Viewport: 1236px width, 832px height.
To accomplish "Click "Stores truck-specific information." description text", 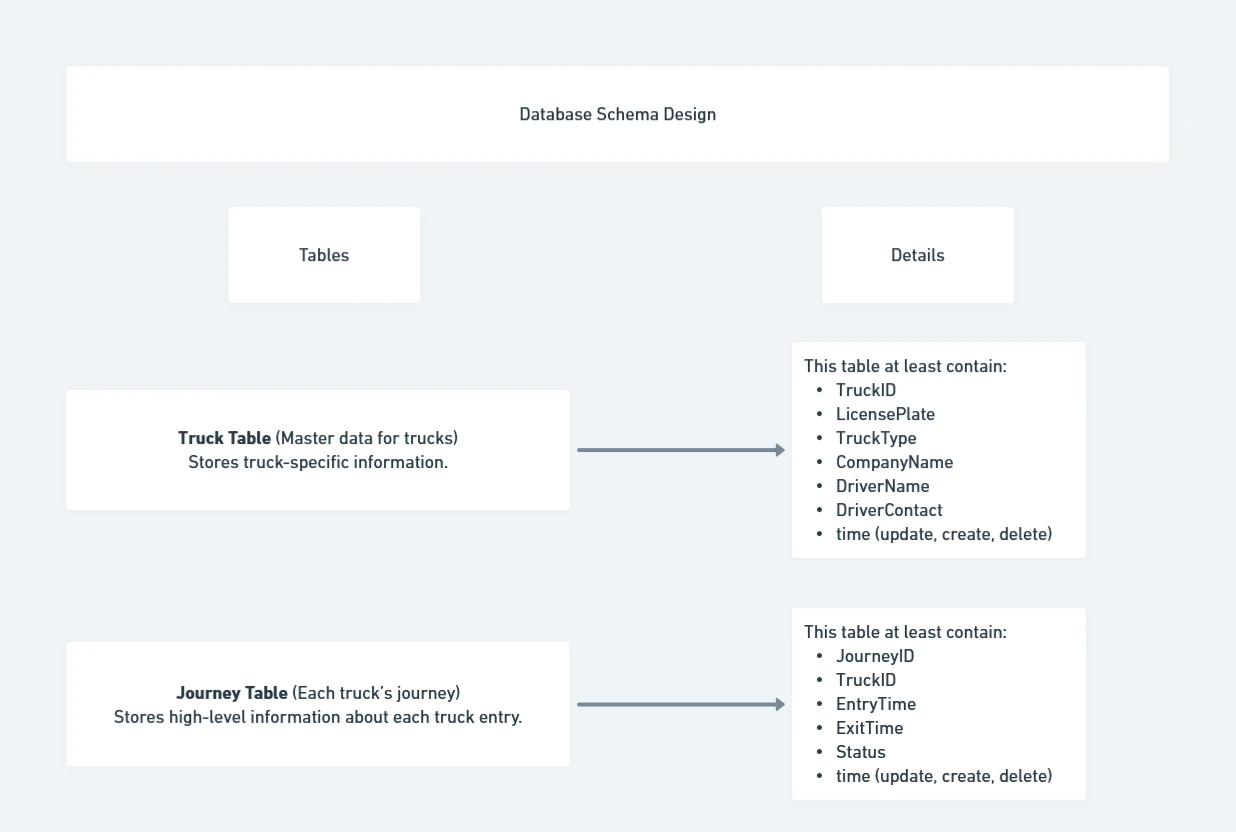I will click(x=318, y=462).
